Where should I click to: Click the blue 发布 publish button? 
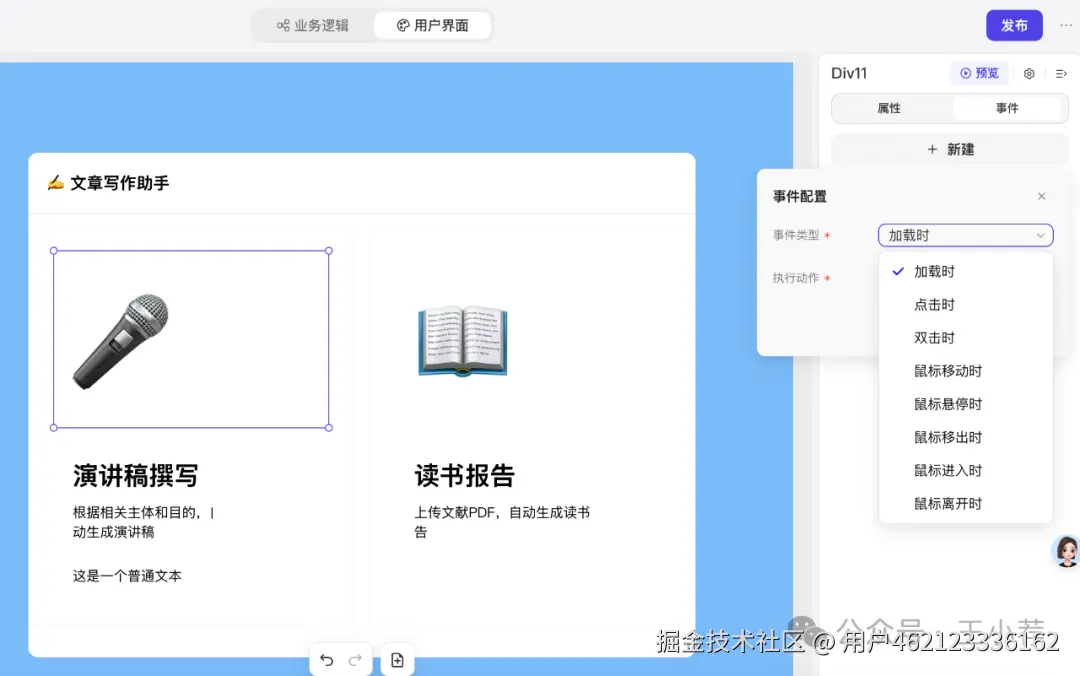[x=1014, y=25]
